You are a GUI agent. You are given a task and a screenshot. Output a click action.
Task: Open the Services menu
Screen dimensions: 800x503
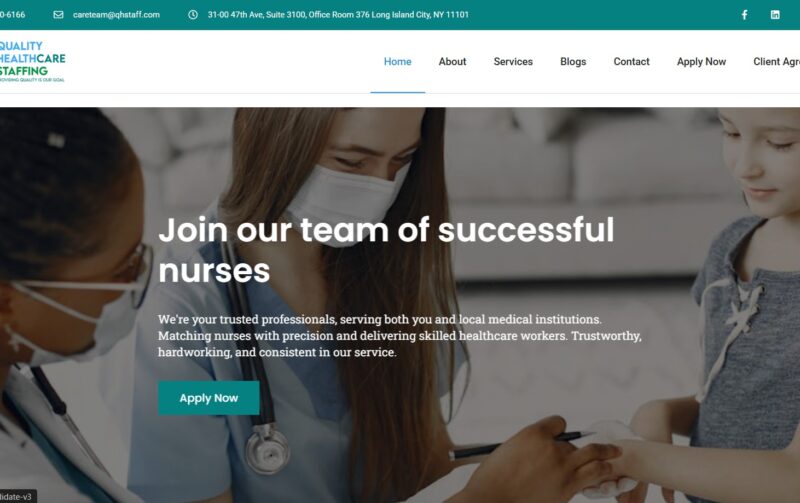pos(513,62)
